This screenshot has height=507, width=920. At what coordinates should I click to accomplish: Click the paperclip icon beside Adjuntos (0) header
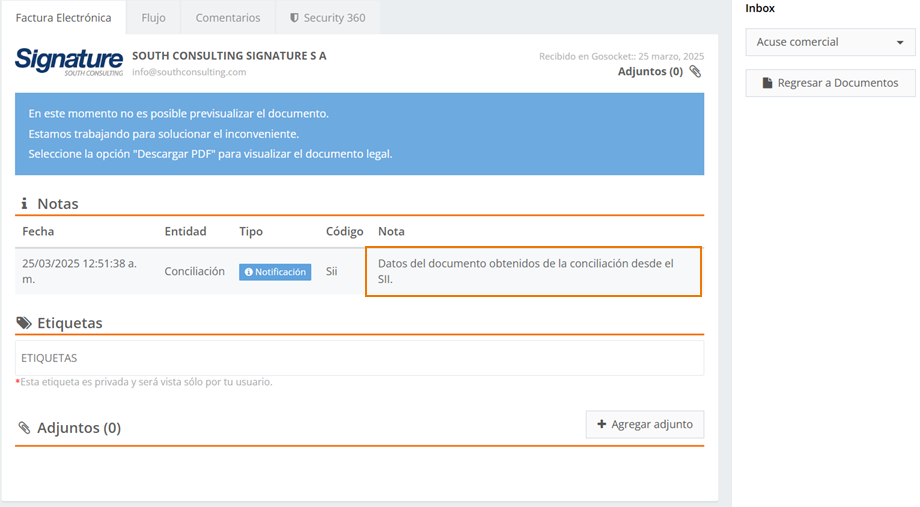click(x=695, y=72)
